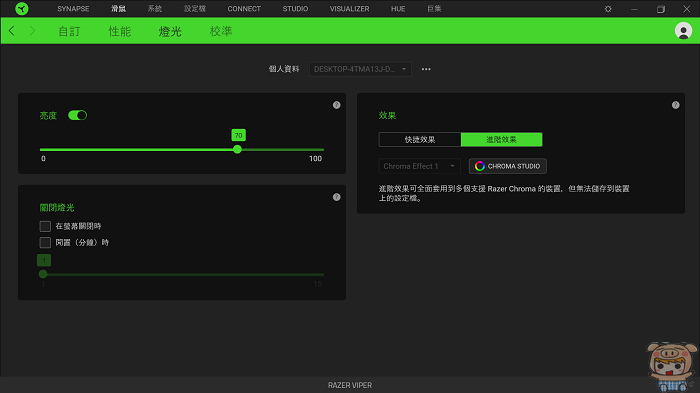The width and height of the screenshot is (700, 393).
Task: Show help for the 效果 panel
Action: pos(675,105)
